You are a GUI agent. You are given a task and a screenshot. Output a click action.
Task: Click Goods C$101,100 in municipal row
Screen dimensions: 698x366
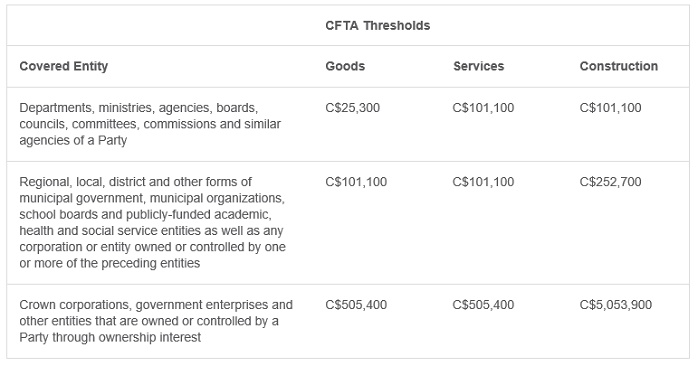pos(356,182)
